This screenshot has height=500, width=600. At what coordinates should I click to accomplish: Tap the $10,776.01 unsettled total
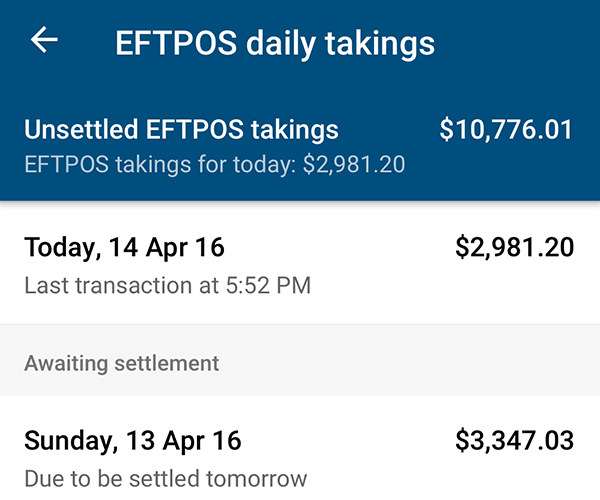pyautogui.click(x=506, y=130)
